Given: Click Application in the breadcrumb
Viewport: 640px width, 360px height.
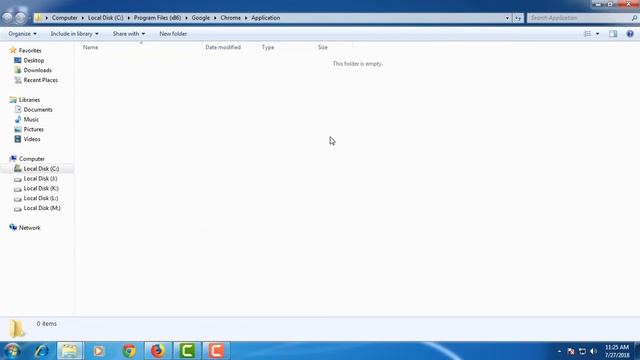Looking at the screenshot, I should click(x=265, y=18).
